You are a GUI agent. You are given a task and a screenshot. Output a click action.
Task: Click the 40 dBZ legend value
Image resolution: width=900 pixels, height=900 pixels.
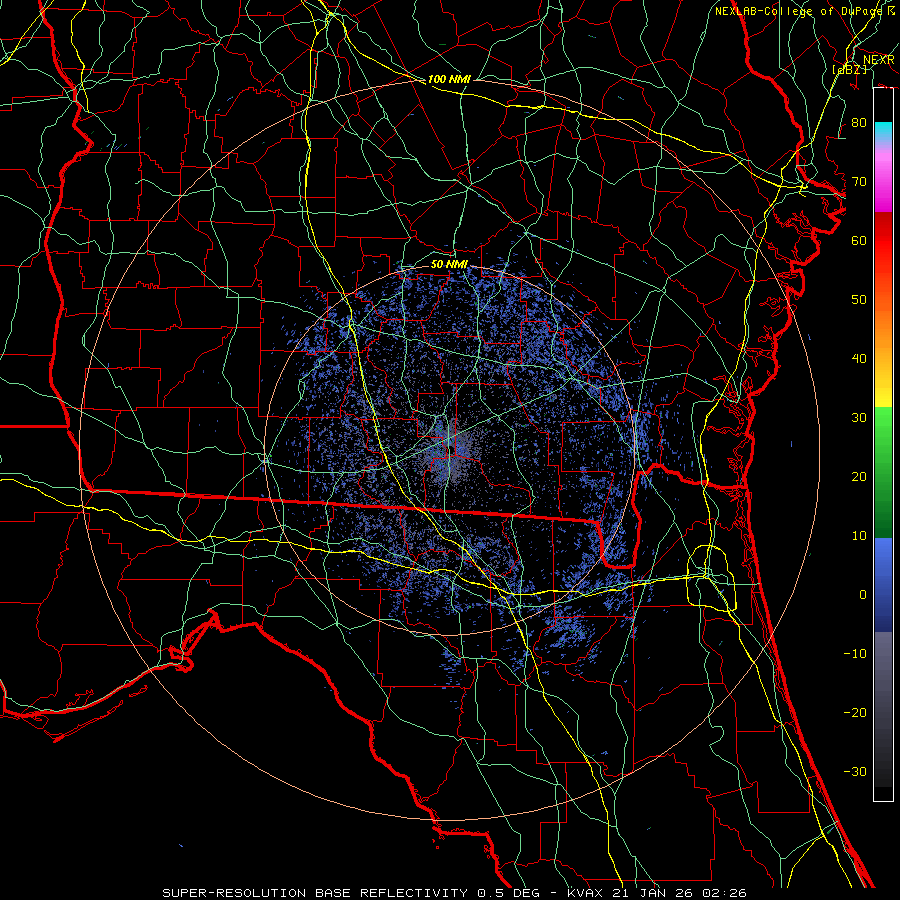[x=859, y=359]
